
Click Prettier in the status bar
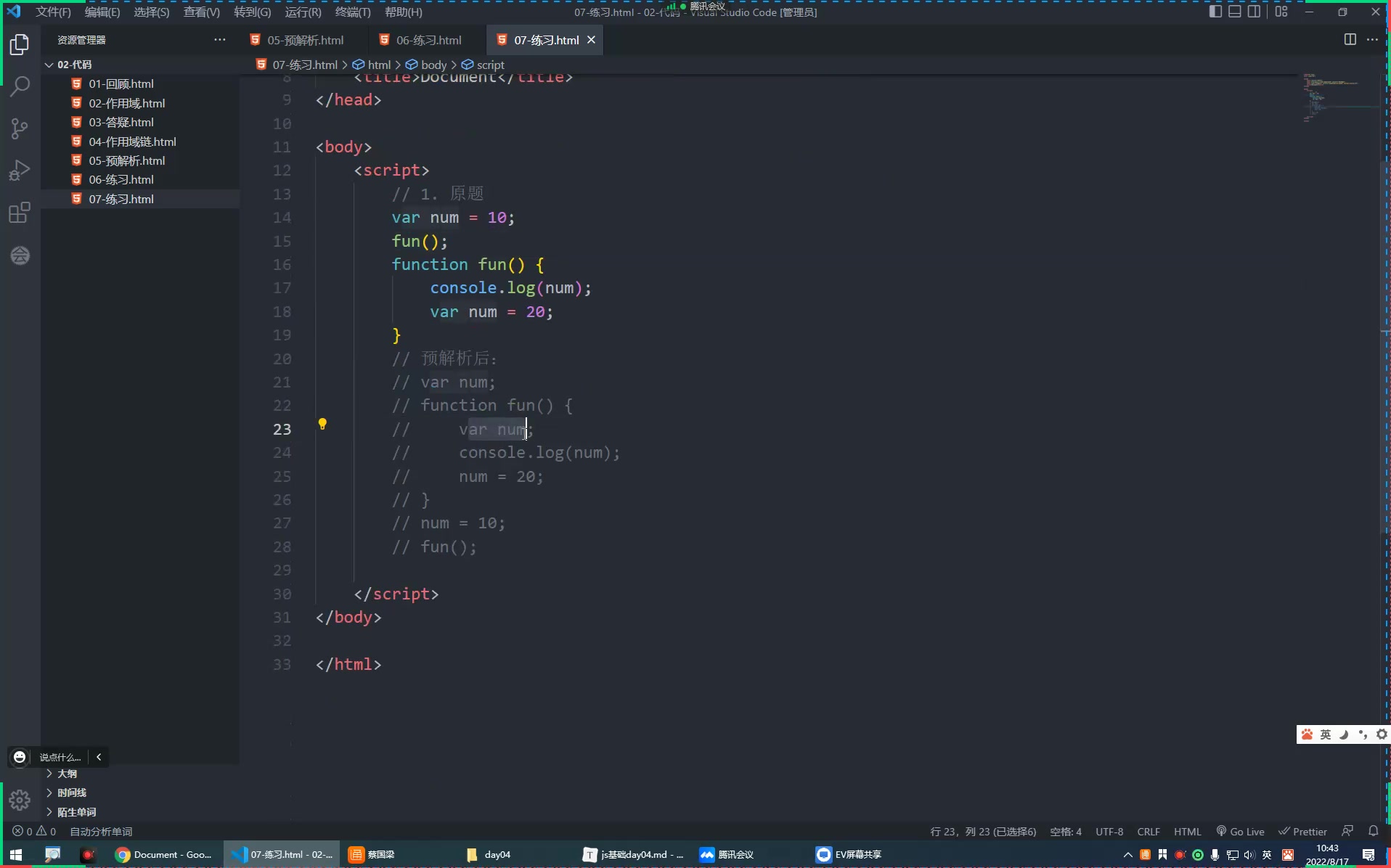pyautogui.click(x=1302, y=831)
